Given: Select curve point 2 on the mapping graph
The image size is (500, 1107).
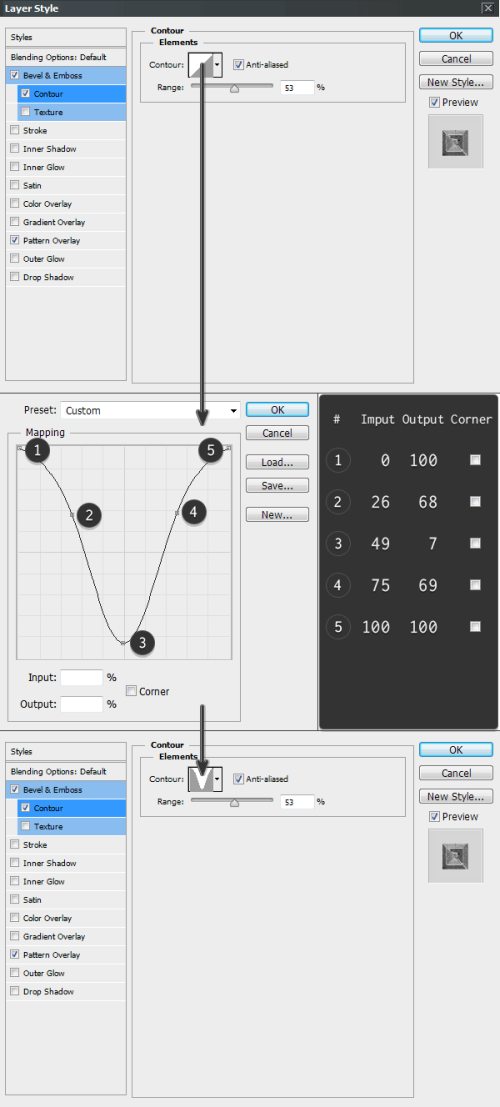Looking at the screenshot, I should tap(73, 516).
